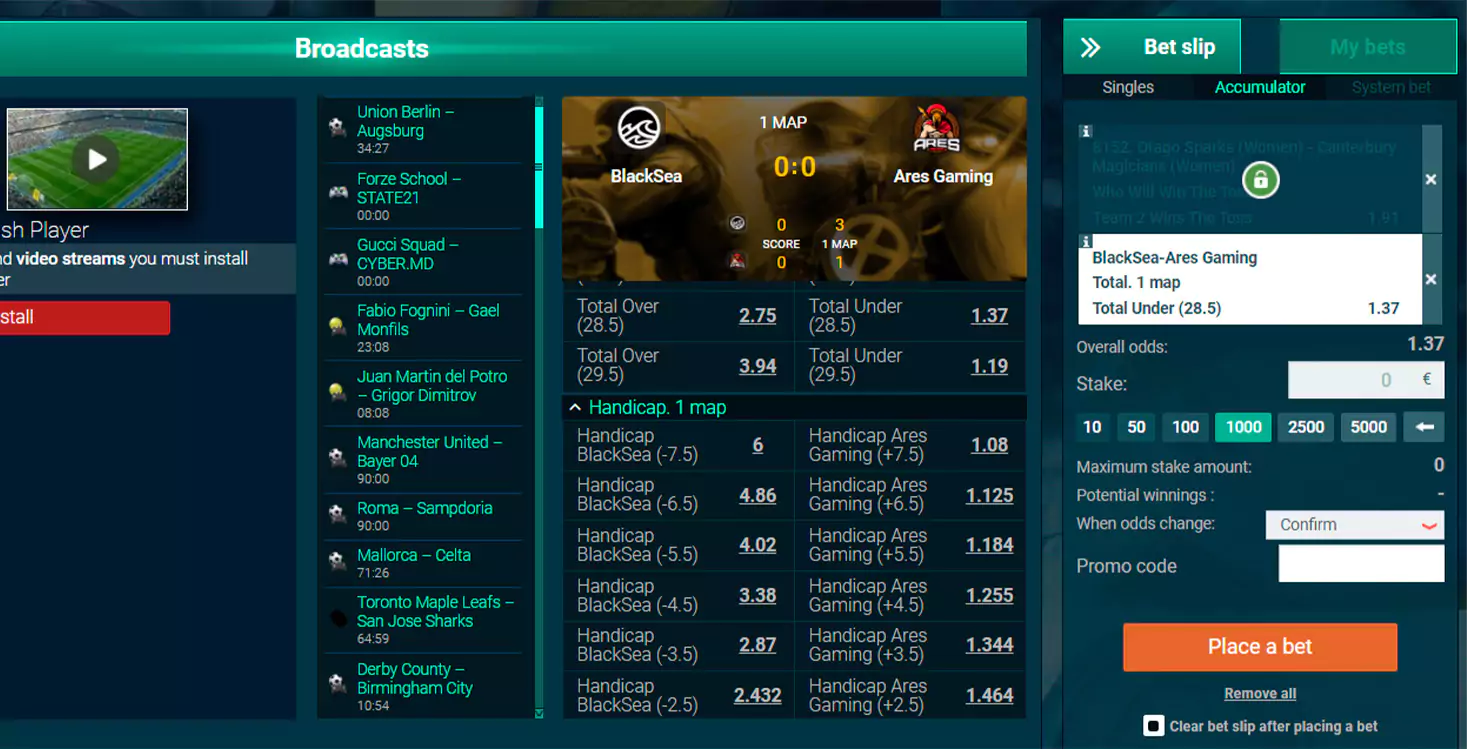Viewport: 1467px width, 749px height.
Task: Select Handicap Ares Gaming (+6.5) odds 1.125
Action: click(x=989, y=495)
